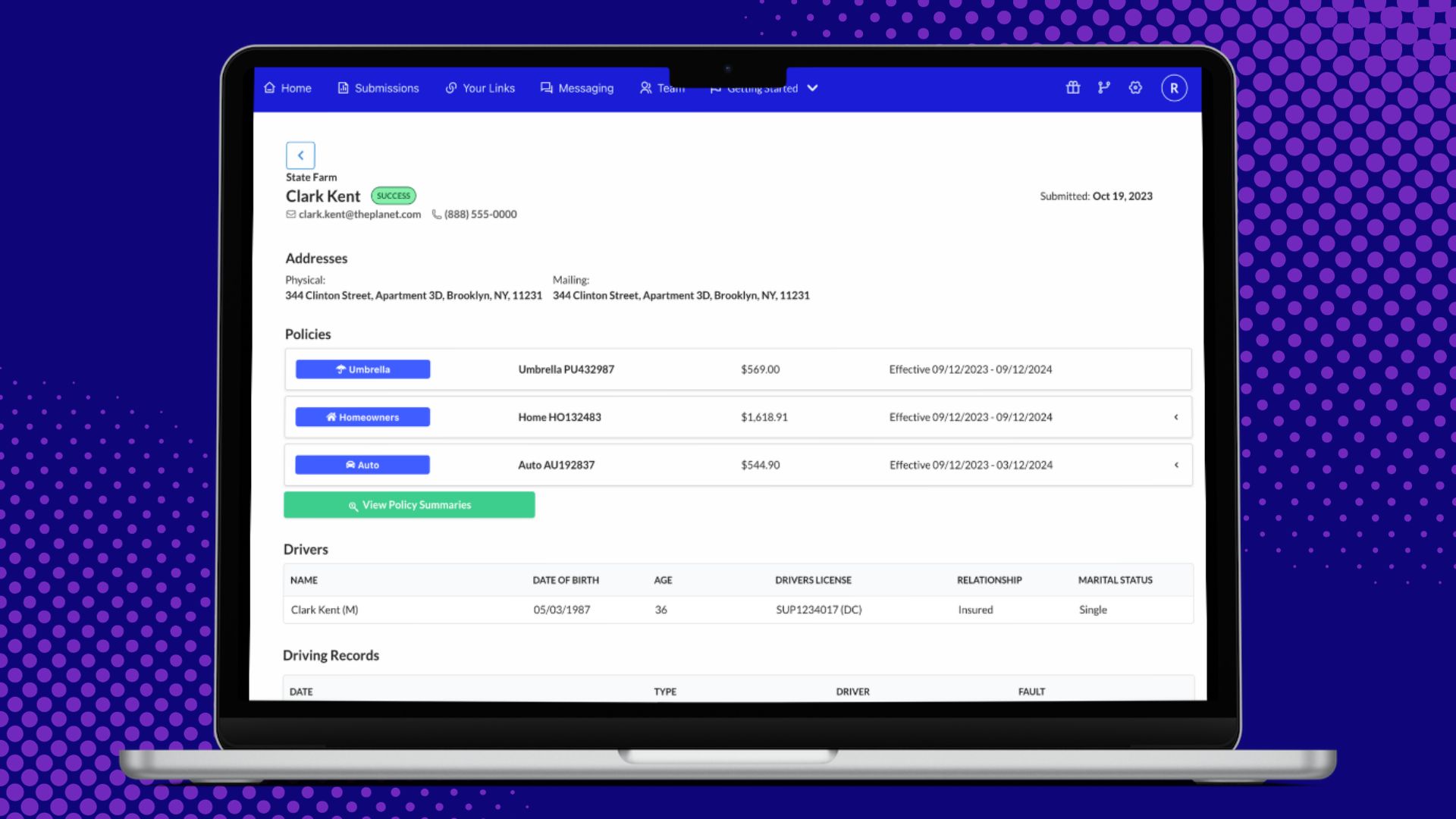Viewport: 1456px width, 819px height.
Task: Select the Homeowners policy badge
Action: tap(362, 417)
